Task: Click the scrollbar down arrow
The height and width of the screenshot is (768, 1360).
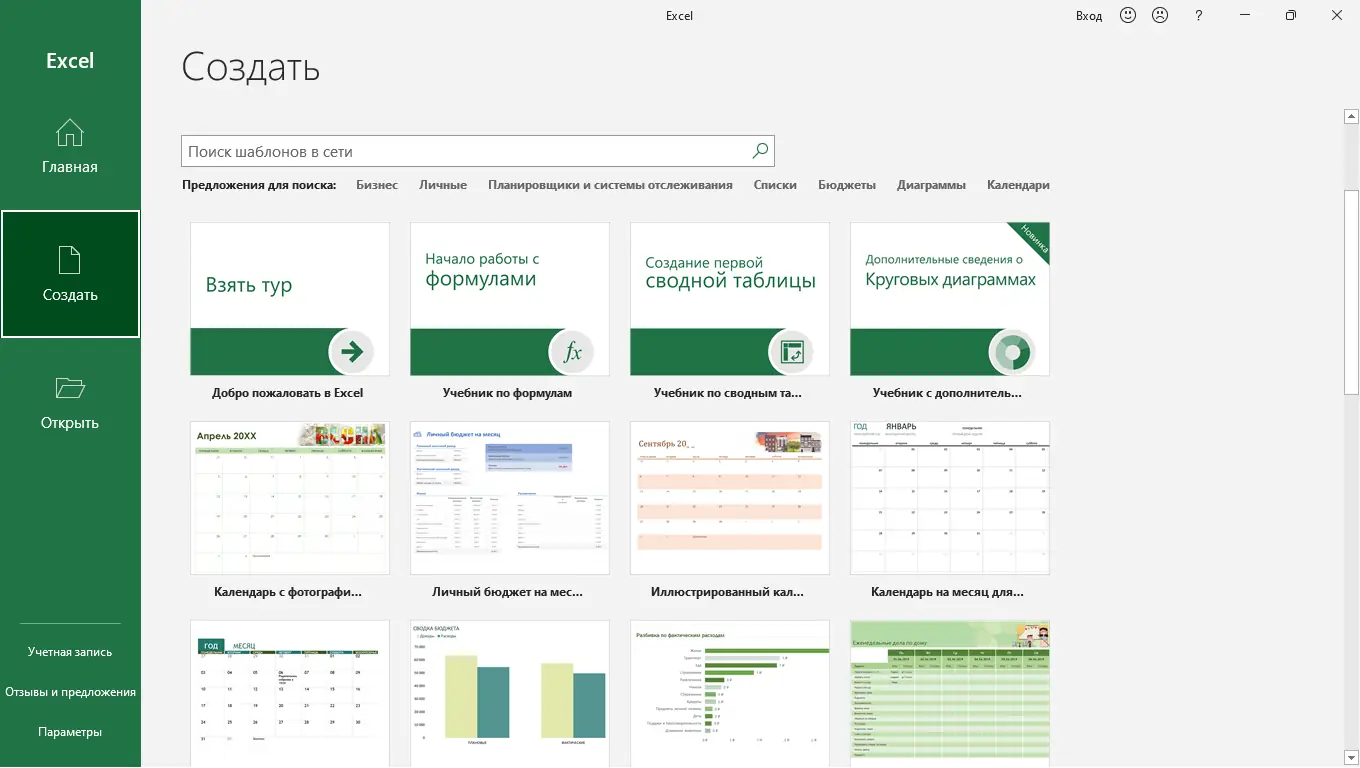Action: click(x=1351, y=757)
